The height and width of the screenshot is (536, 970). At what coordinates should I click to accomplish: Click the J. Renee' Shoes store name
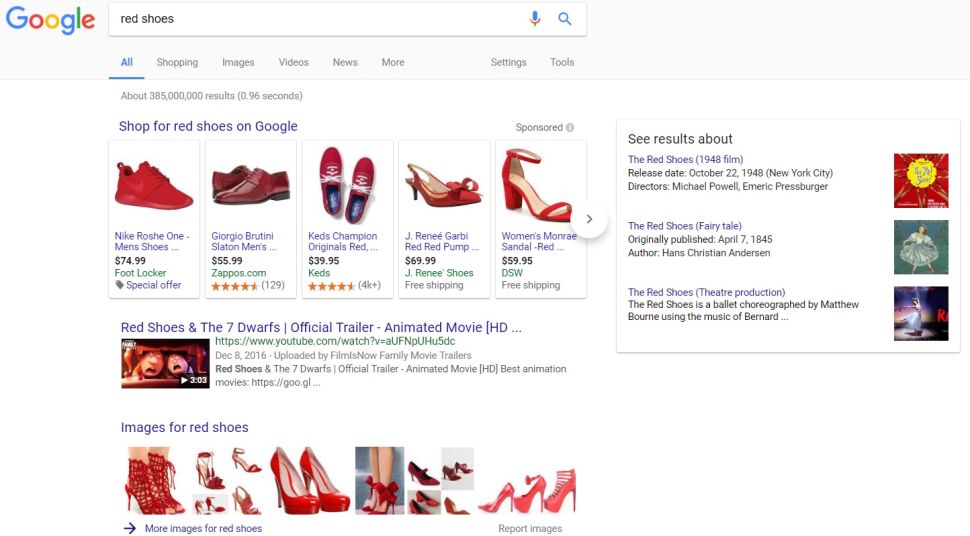point(439,273)
